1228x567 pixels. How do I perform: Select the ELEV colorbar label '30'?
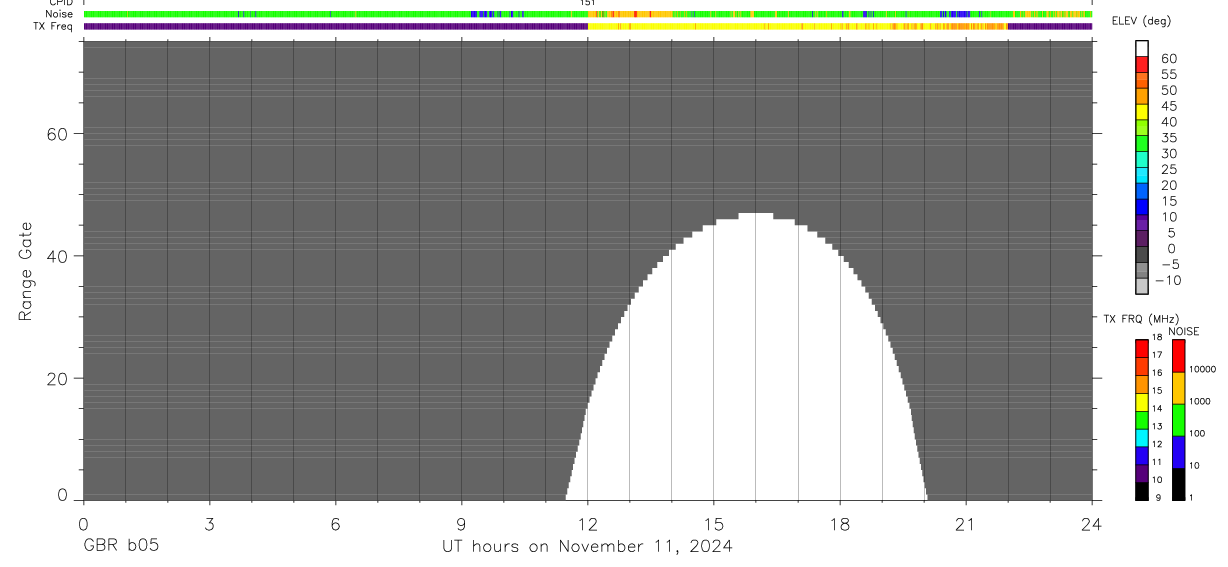pyautogui.click(x=1168, y=153)
